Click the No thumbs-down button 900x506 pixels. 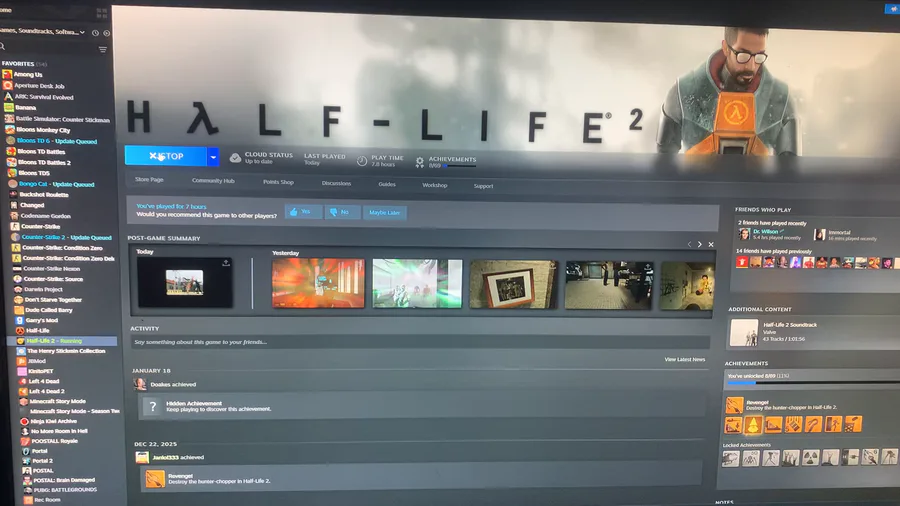342,212
